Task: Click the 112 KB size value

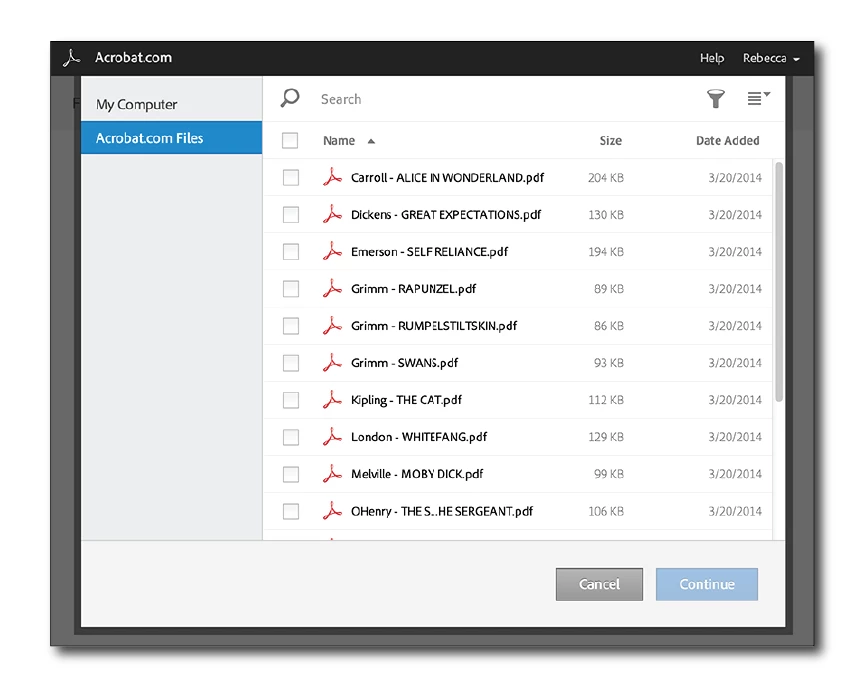Action: click(x=606, y=399)
